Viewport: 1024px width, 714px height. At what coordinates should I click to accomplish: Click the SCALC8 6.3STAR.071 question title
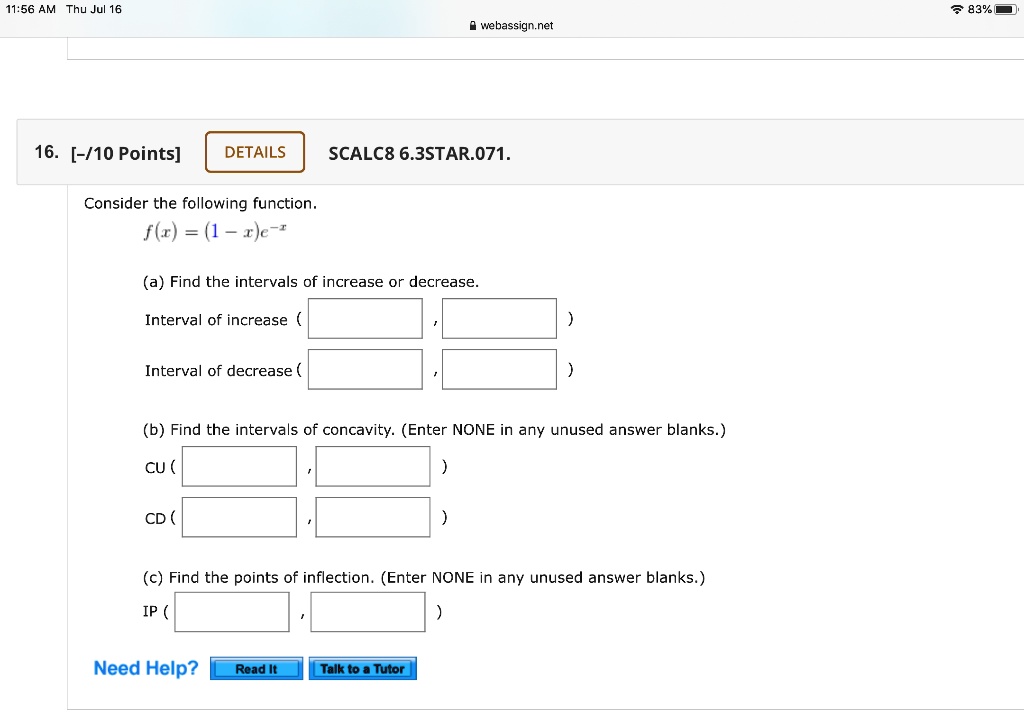click(419, 153)
